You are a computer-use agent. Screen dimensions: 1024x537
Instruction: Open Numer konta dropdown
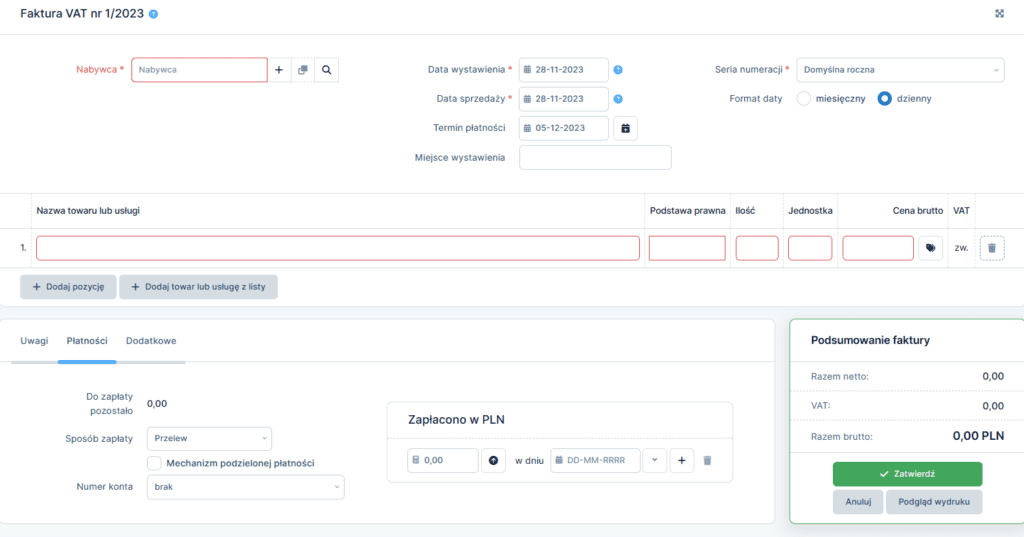[245, 487]
